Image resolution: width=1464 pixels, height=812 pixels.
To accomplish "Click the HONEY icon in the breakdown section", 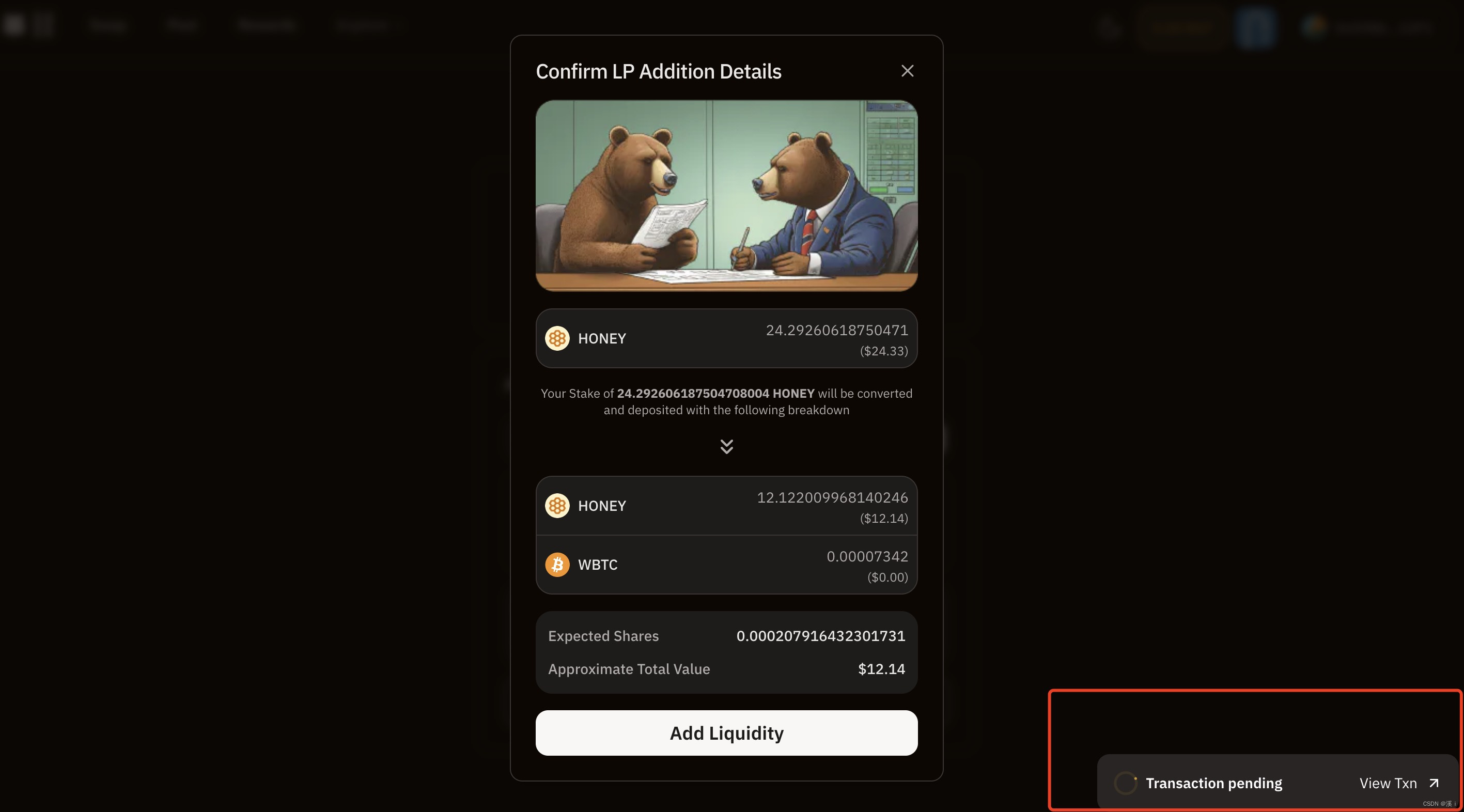I will [x=557, y=505].
